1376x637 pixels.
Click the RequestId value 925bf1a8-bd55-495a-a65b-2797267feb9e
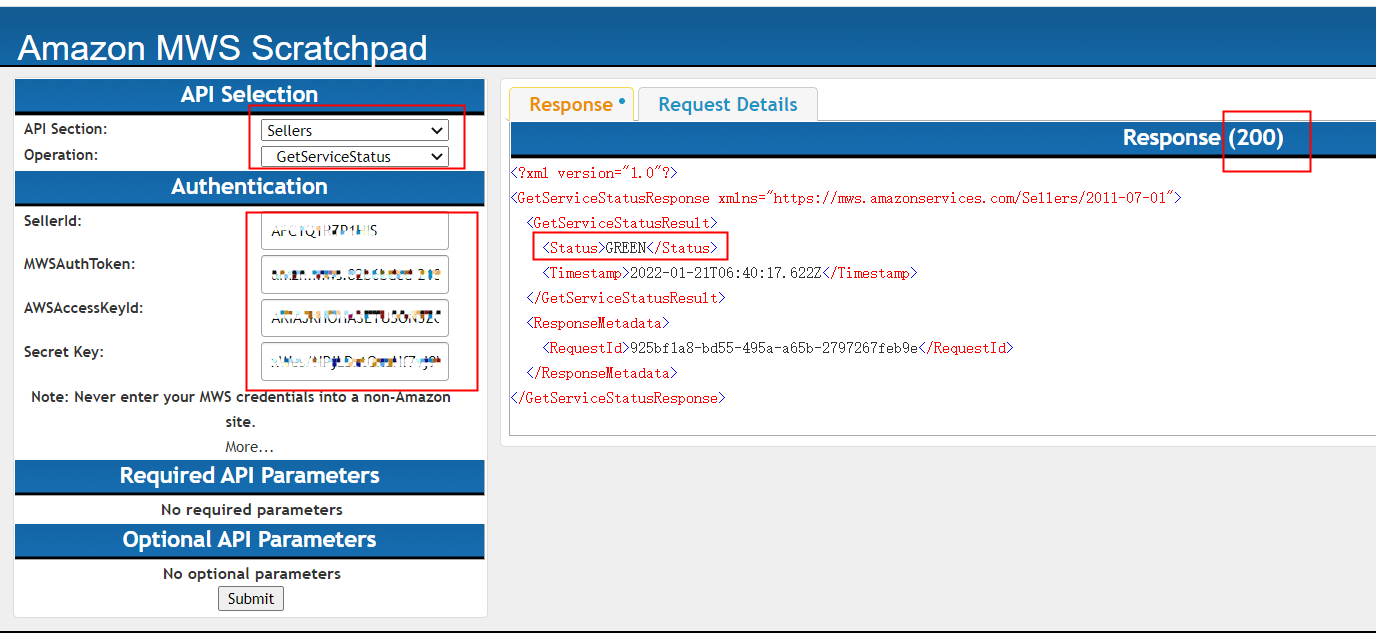pyautogui.click(x=772, y=348)
